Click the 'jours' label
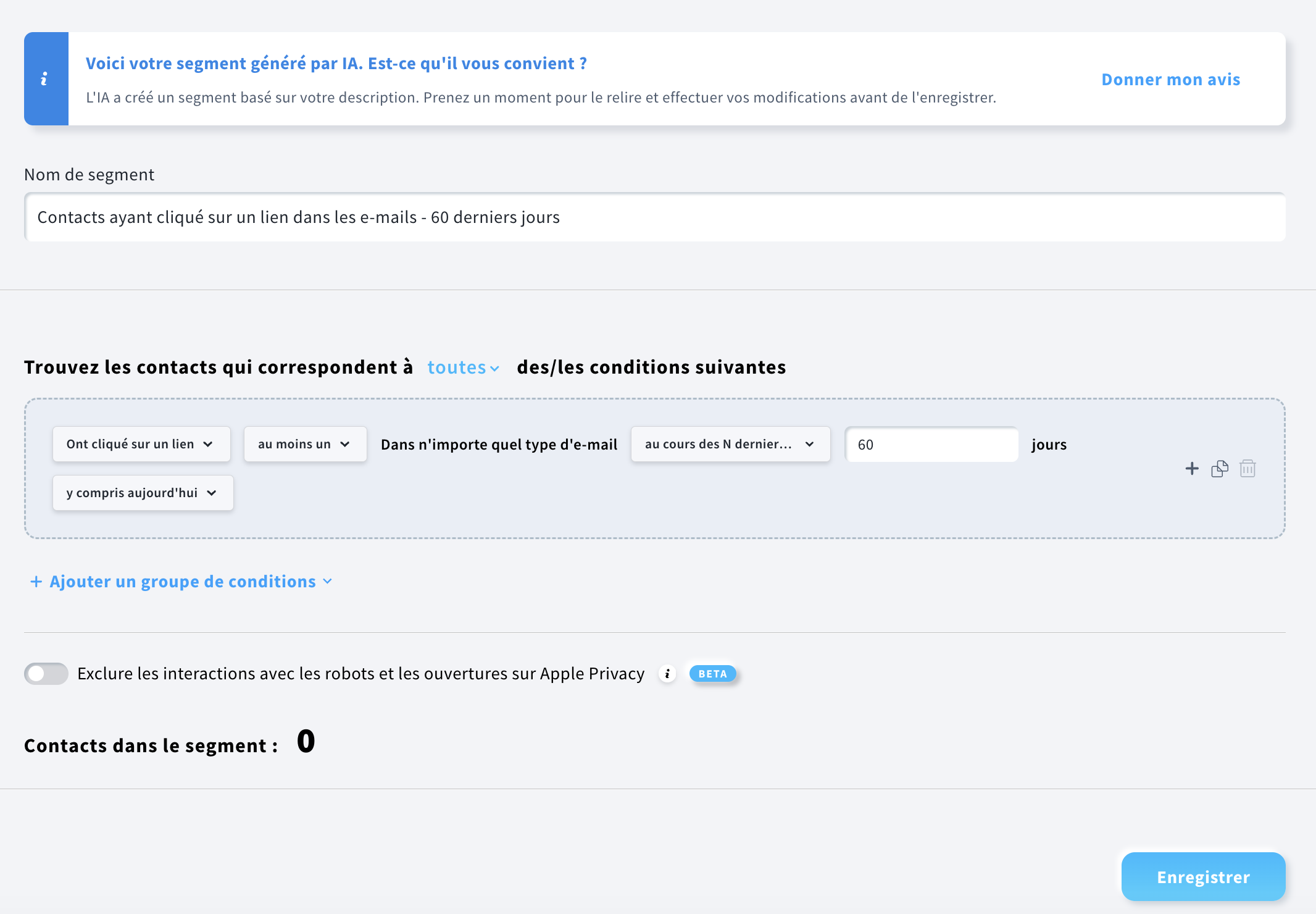Image resolution: width=1316 pixels, height=914 pixels. pos(1049,445)
